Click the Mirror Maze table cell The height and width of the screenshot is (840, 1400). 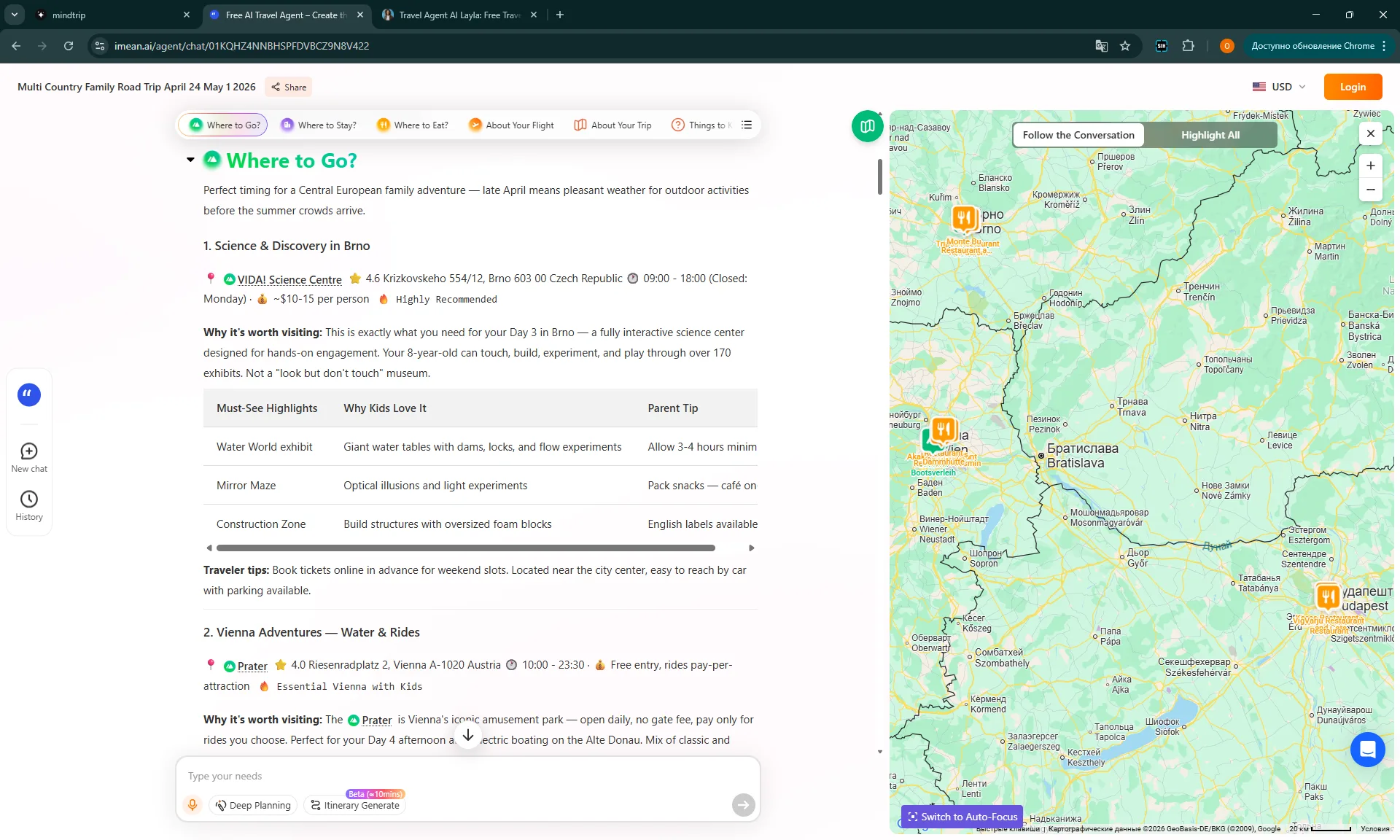click(246, 486)
